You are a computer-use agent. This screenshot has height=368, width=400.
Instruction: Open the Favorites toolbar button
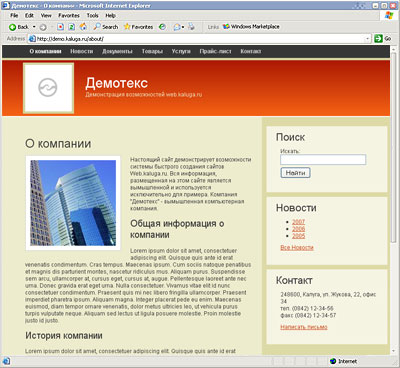138,27
